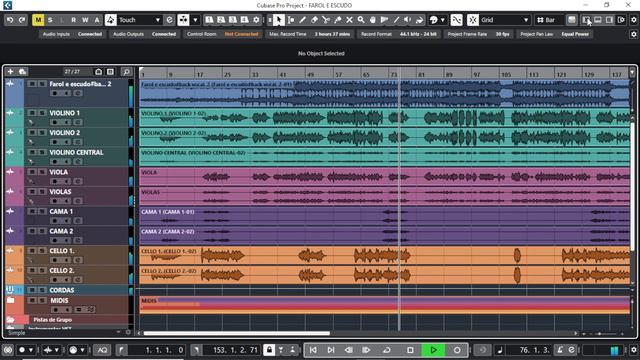
Task: Select the Time Warp tool
Action: point(384,20)
